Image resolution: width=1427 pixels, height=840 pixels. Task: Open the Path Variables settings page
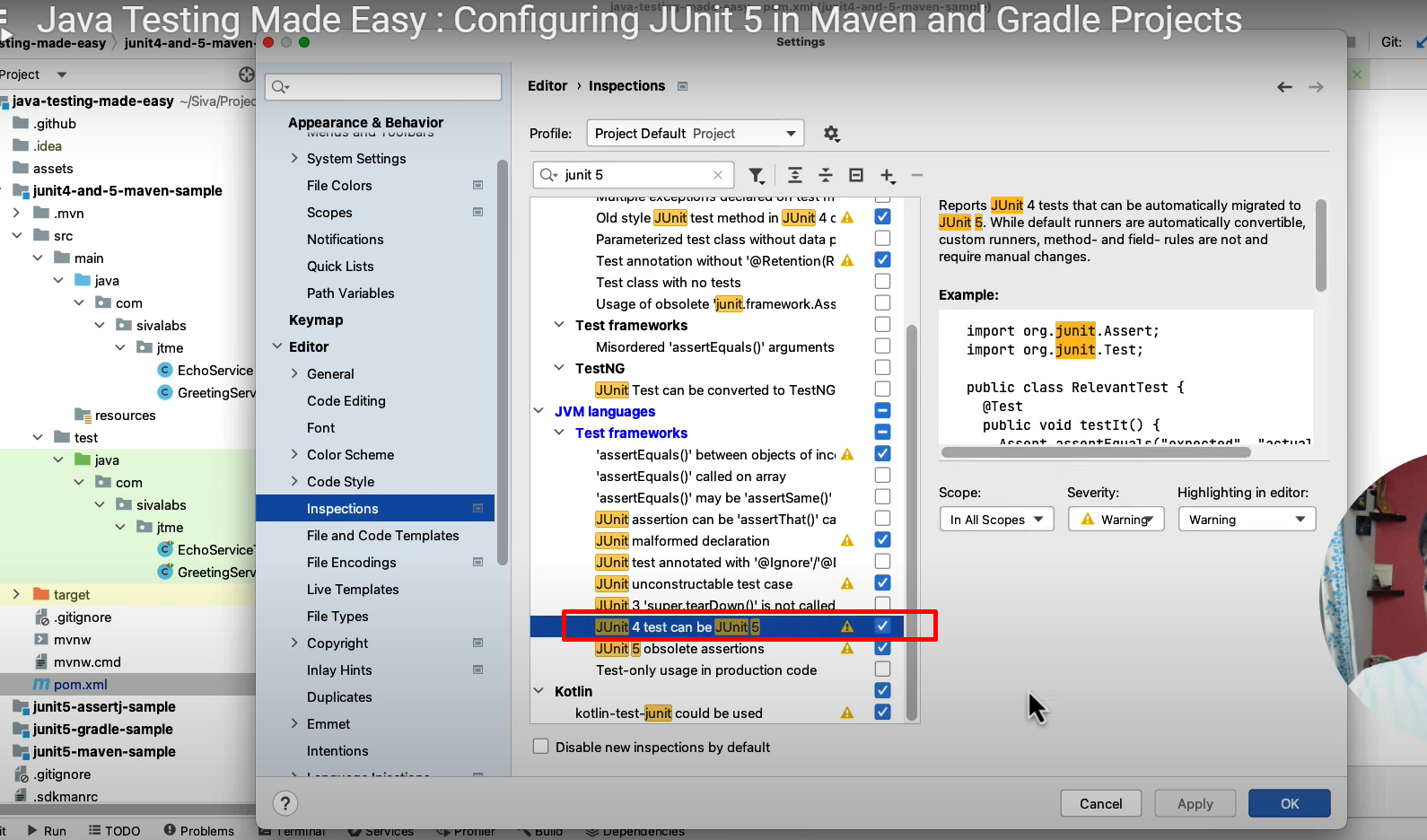click(350, 293)
